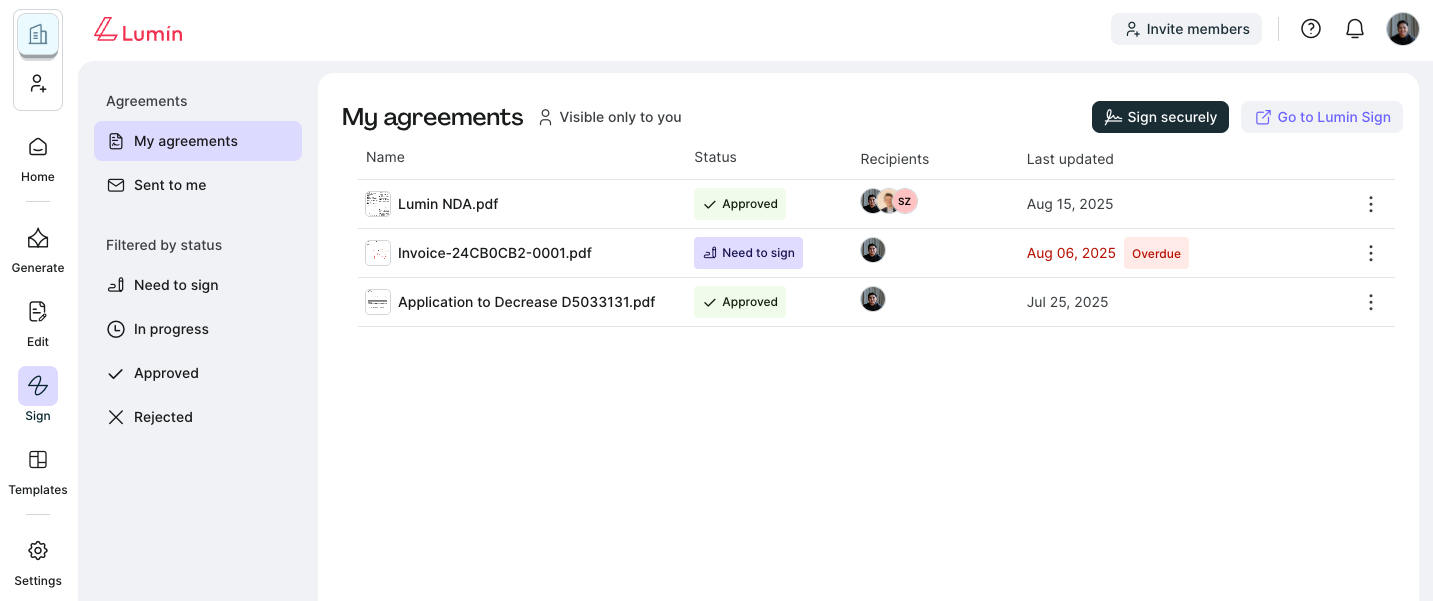
Task: Click the notification bell icon
Action: pos(1355,28)
